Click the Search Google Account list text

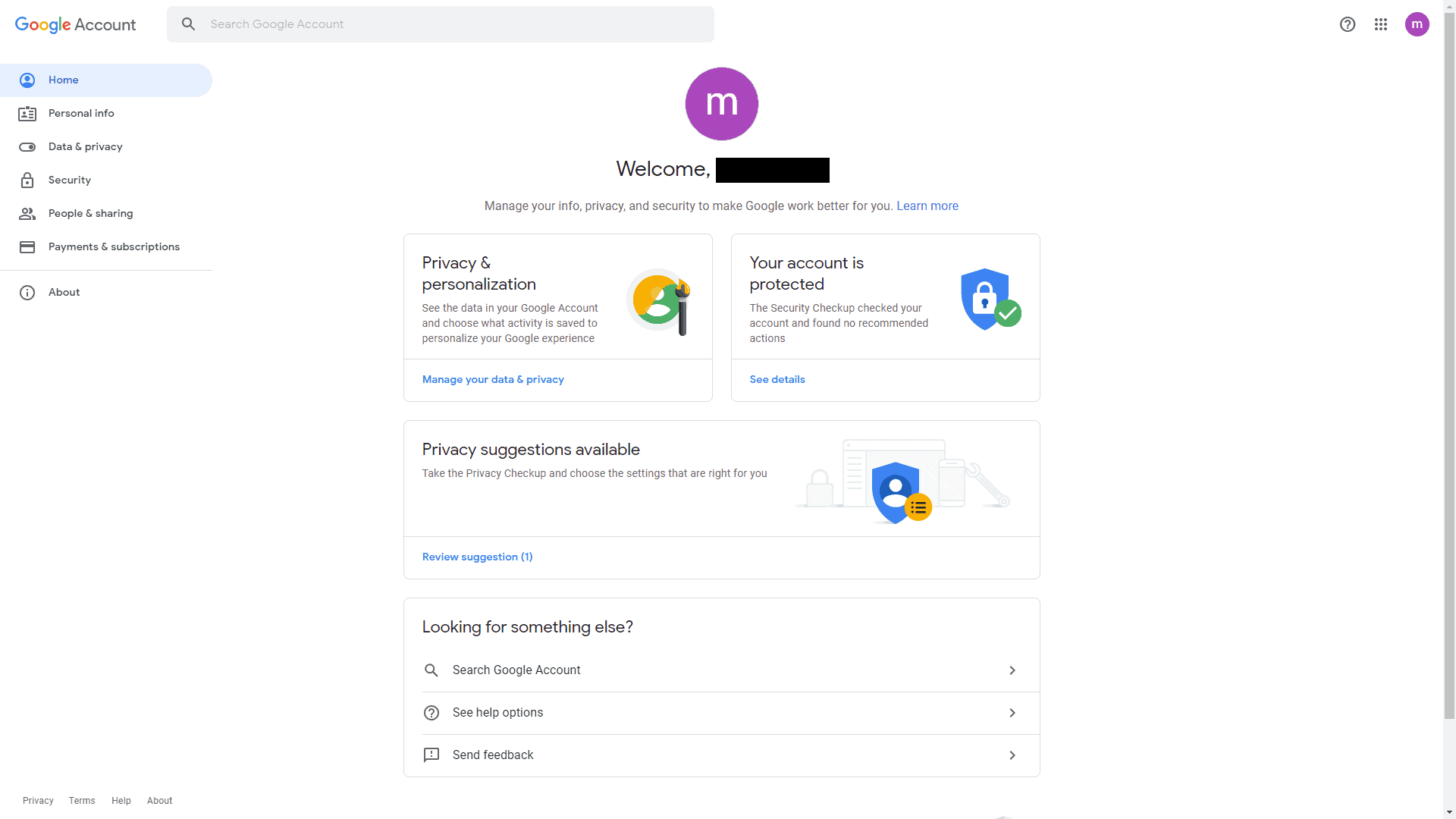click(x=516, y=670)
